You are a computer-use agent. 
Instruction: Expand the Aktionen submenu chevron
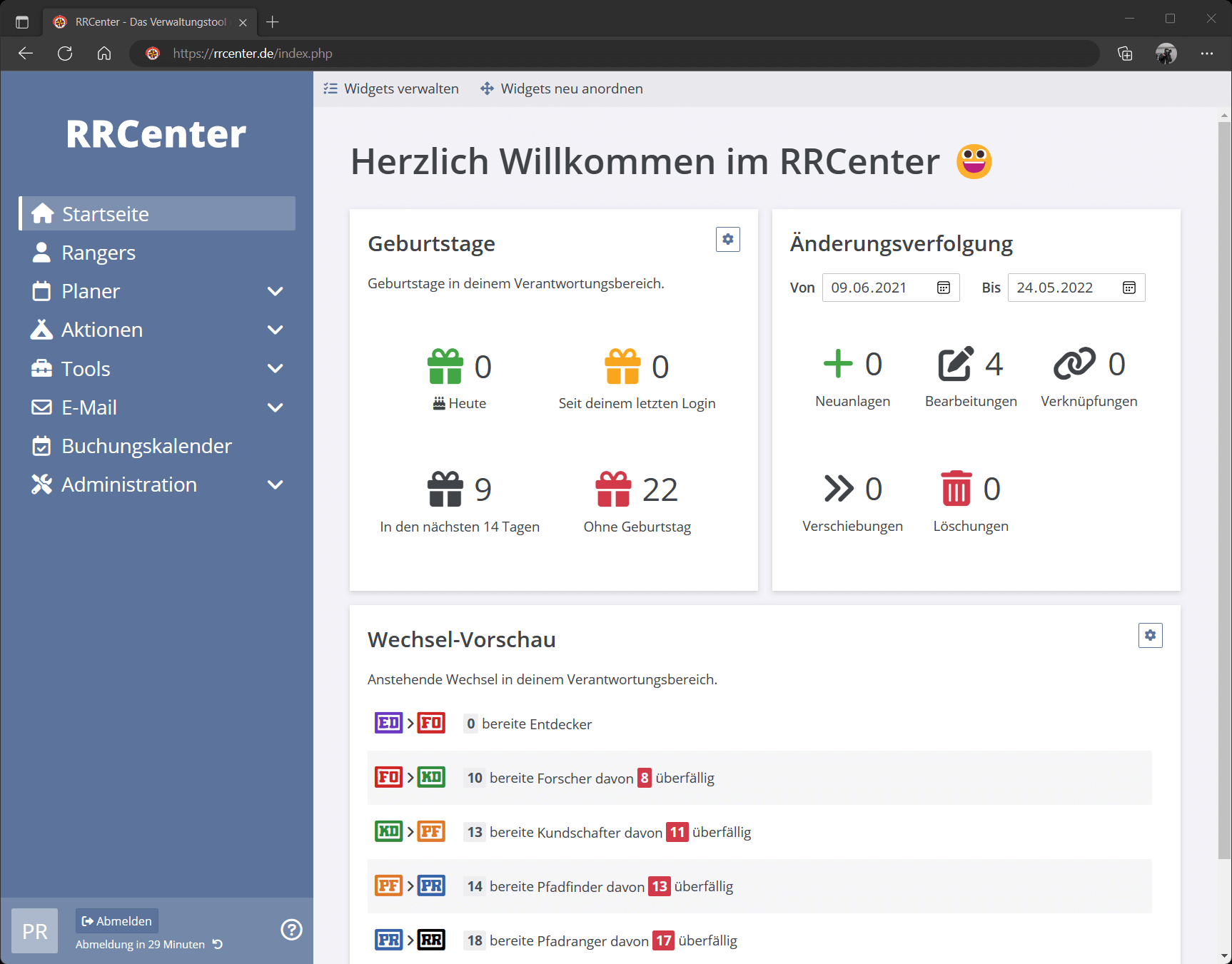275,330
